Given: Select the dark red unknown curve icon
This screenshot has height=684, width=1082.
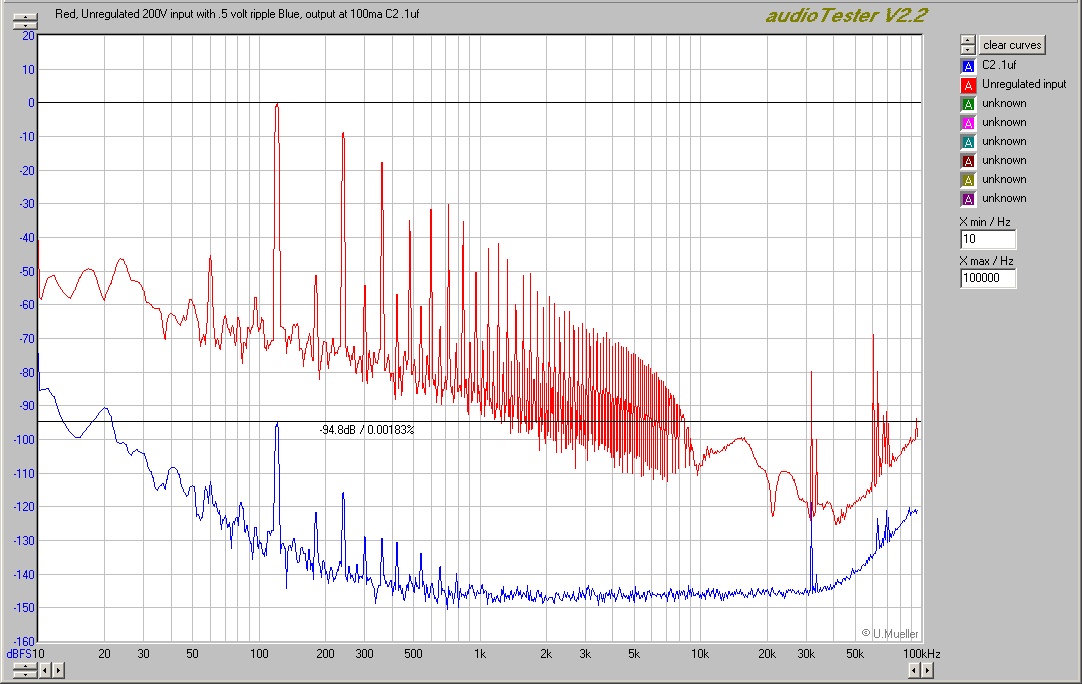Looking at the screenshot, I should (x=967, y=160).
